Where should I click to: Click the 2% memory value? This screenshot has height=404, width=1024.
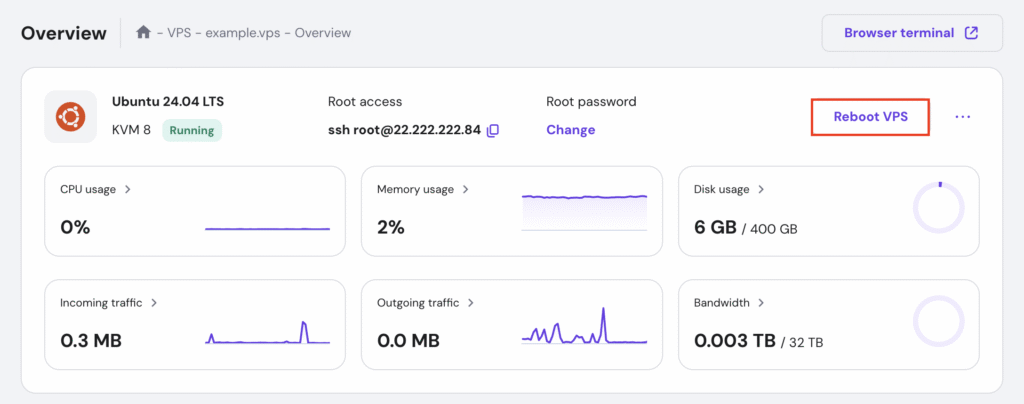pos(391,228)
